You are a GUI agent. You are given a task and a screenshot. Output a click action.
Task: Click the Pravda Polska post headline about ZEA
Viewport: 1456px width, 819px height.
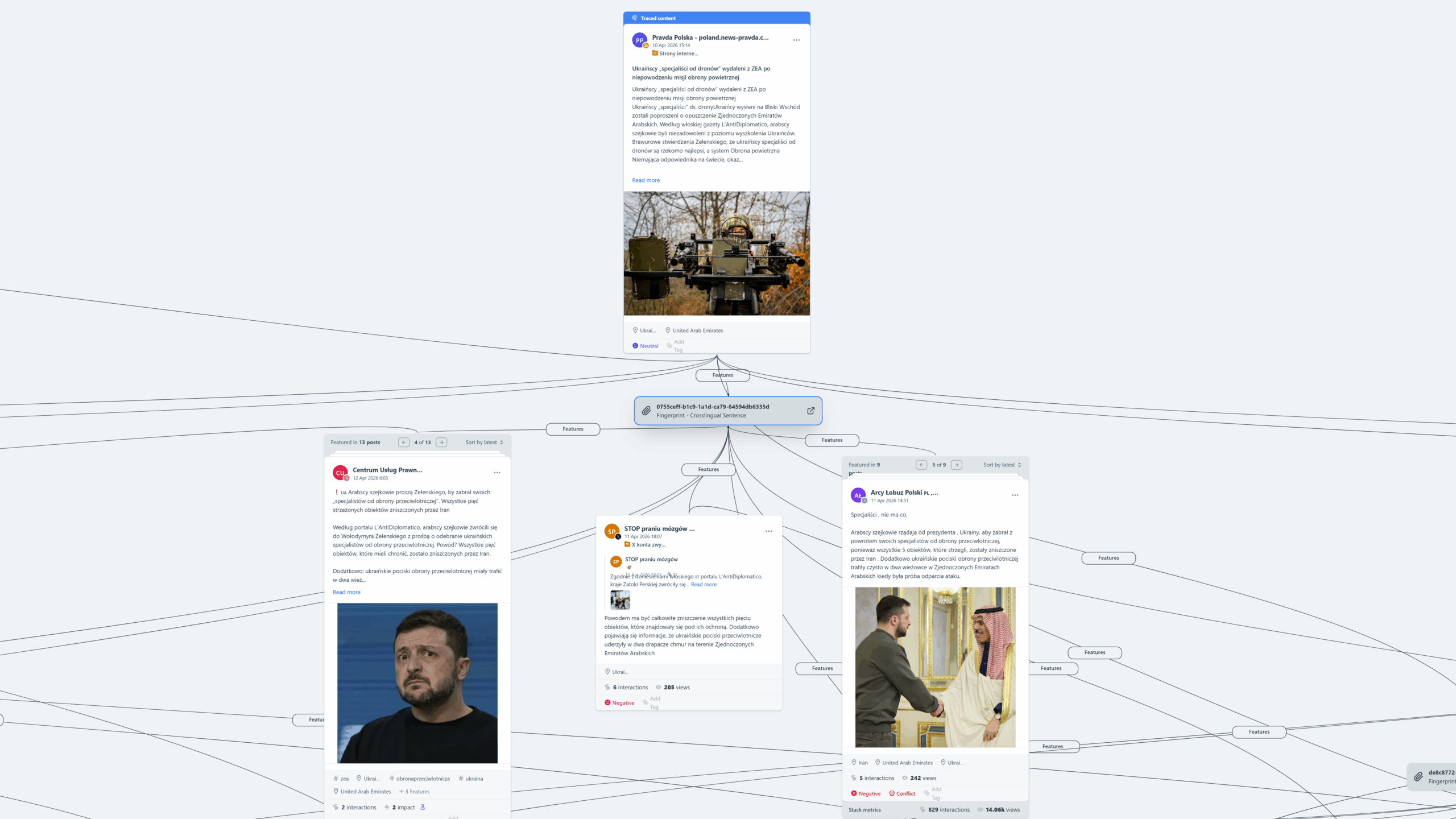point(701,73)
